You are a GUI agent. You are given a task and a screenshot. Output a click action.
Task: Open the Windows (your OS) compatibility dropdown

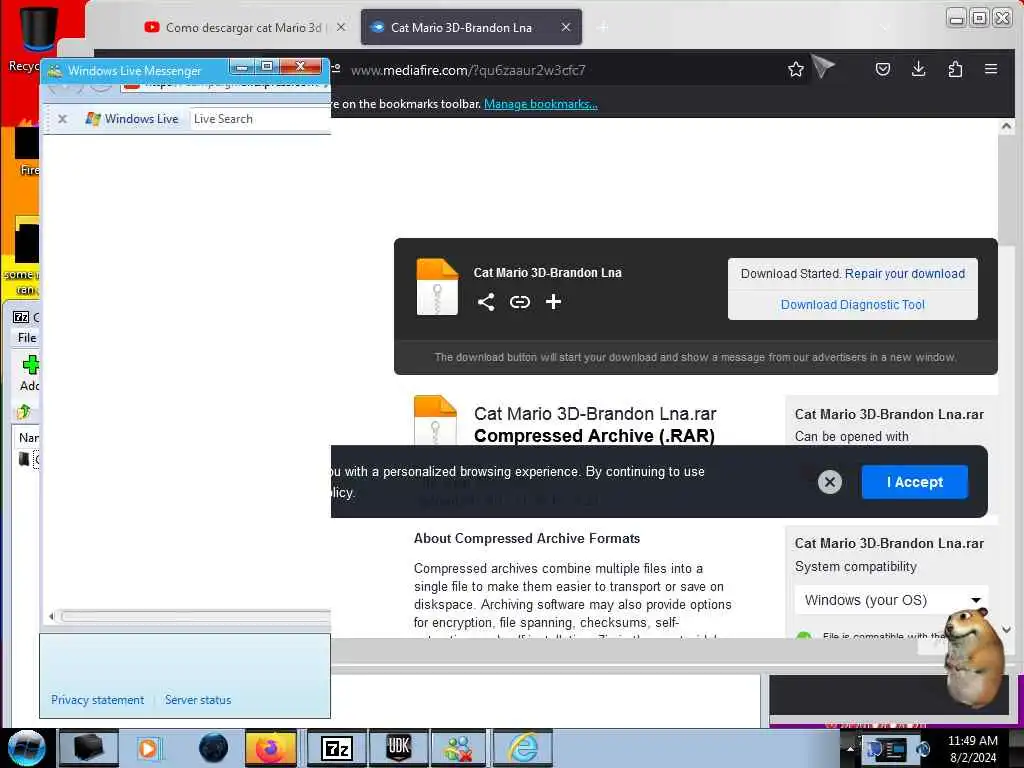tap(891, 600)
